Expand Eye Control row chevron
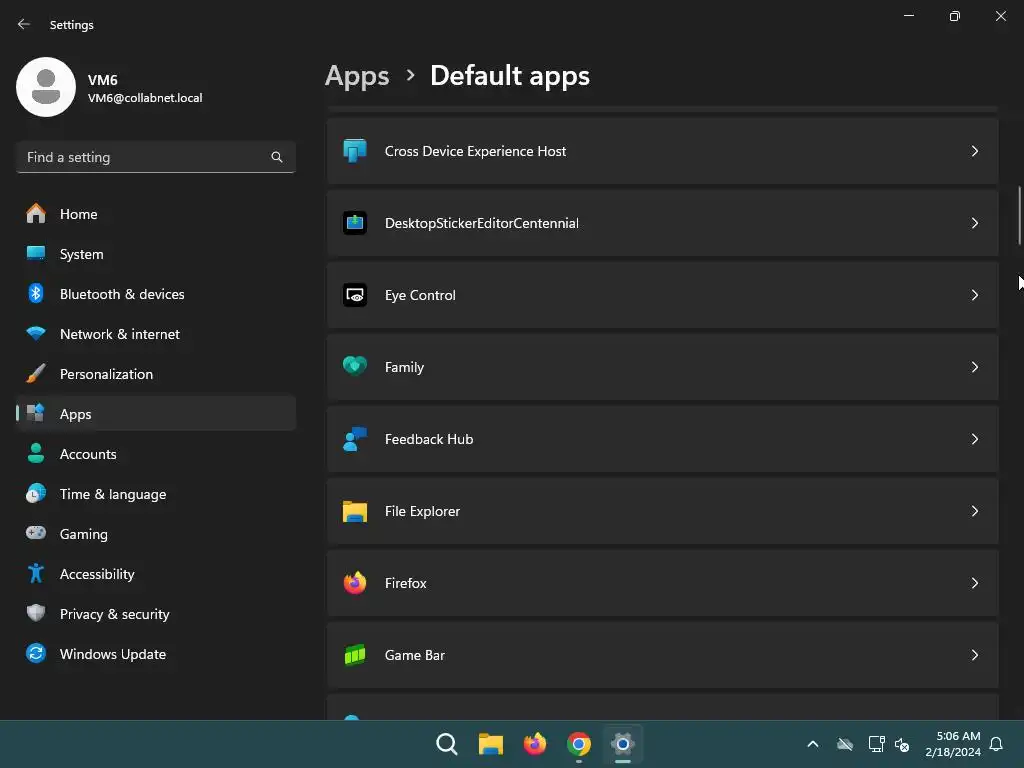 (974, 295)
